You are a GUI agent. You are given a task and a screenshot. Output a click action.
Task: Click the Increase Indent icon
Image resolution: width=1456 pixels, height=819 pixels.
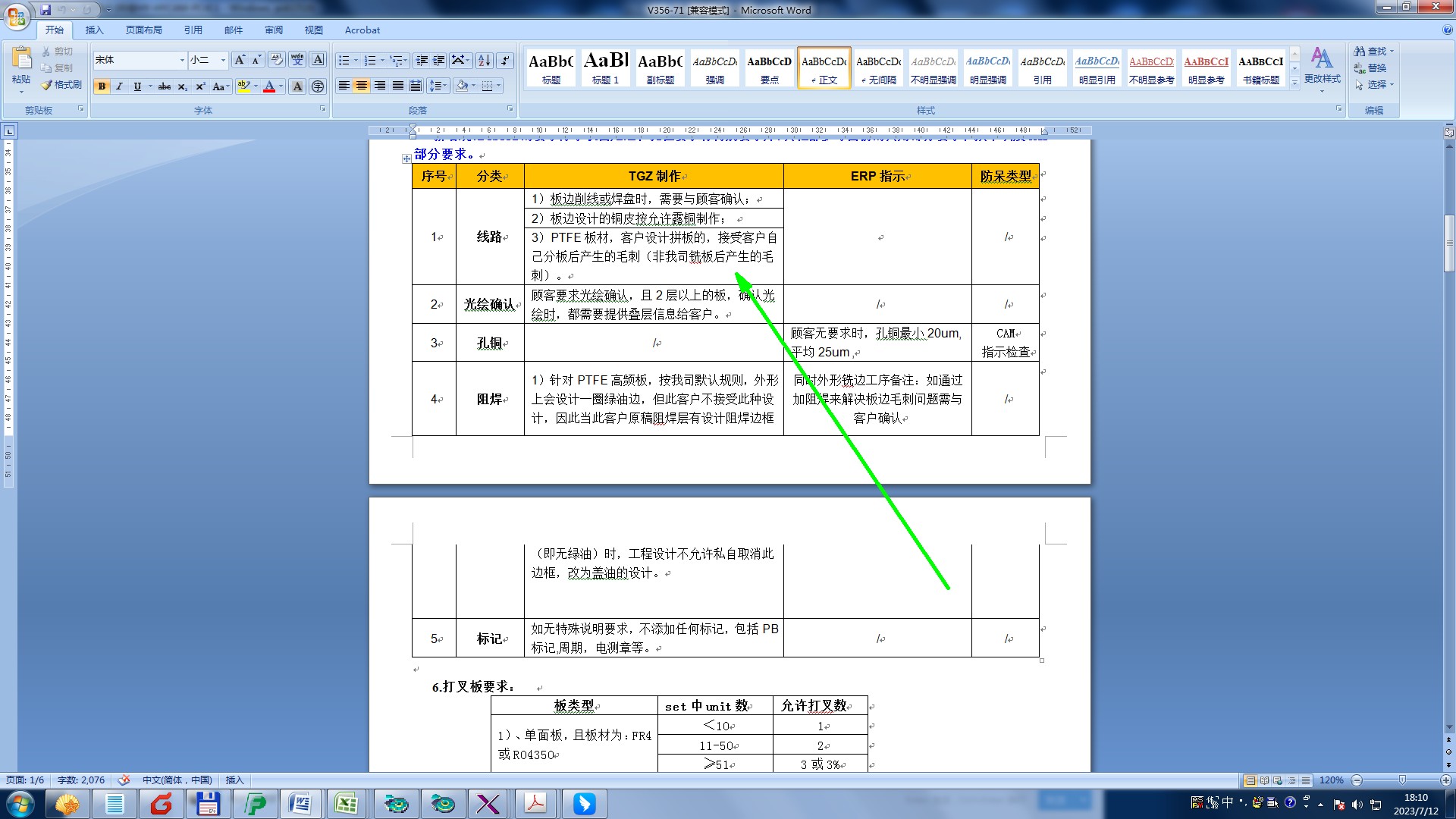click(438, 60)
